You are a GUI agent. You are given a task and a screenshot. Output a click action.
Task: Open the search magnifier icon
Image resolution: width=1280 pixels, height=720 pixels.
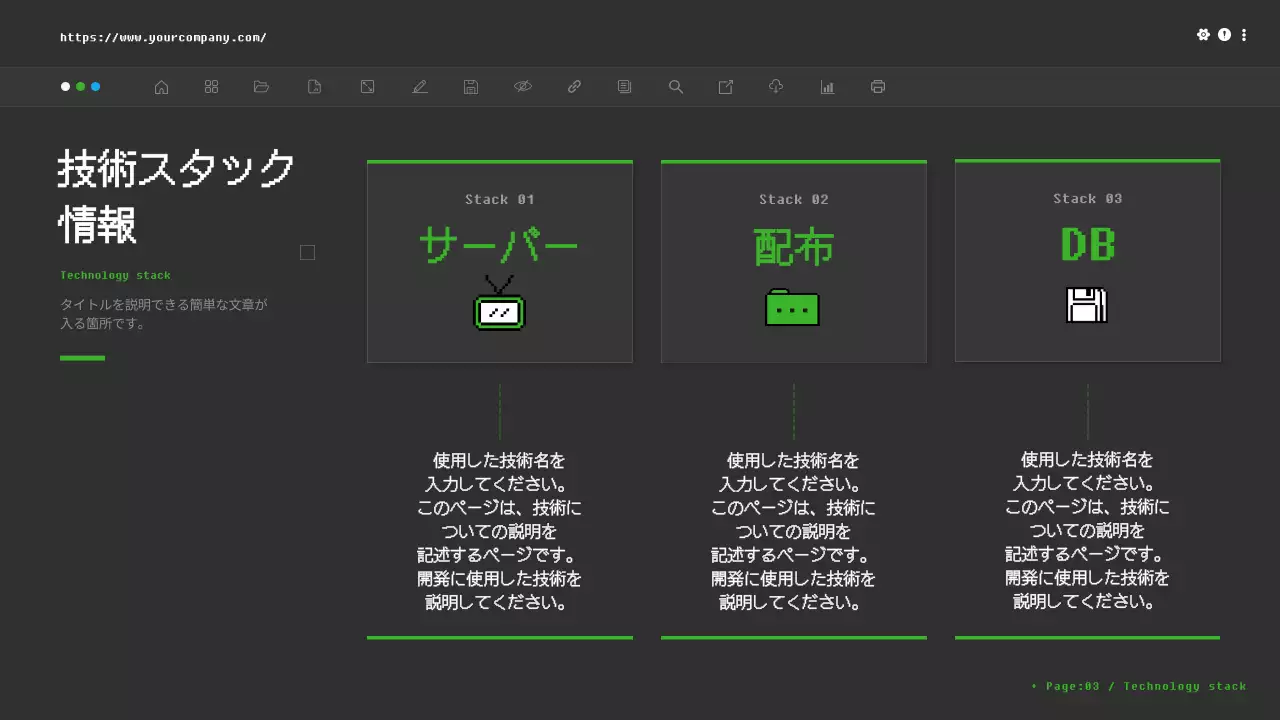[x=675, y=87]
